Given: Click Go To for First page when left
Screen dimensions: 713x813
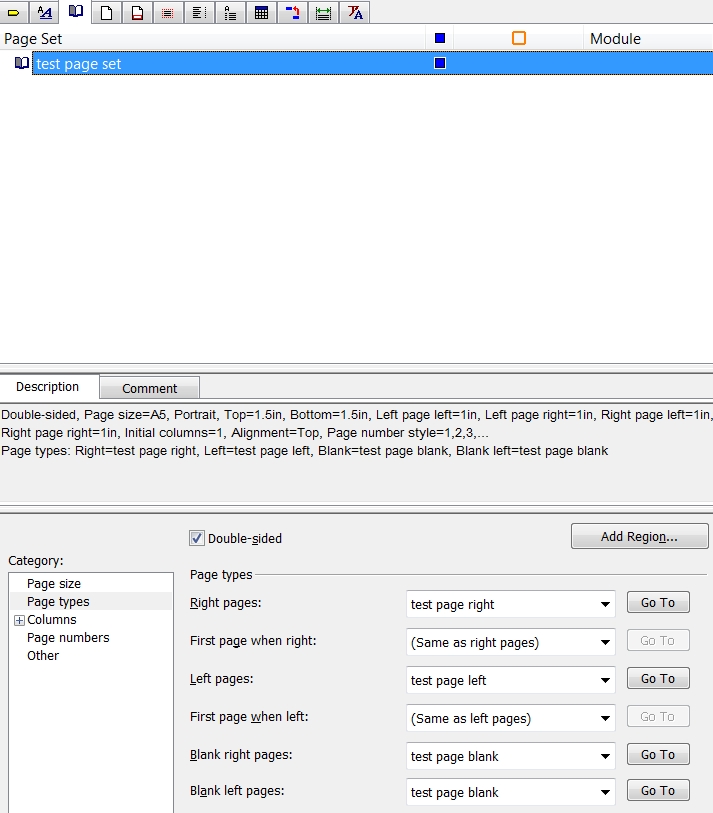Looking at the screenshot, I should coord(658,717).
